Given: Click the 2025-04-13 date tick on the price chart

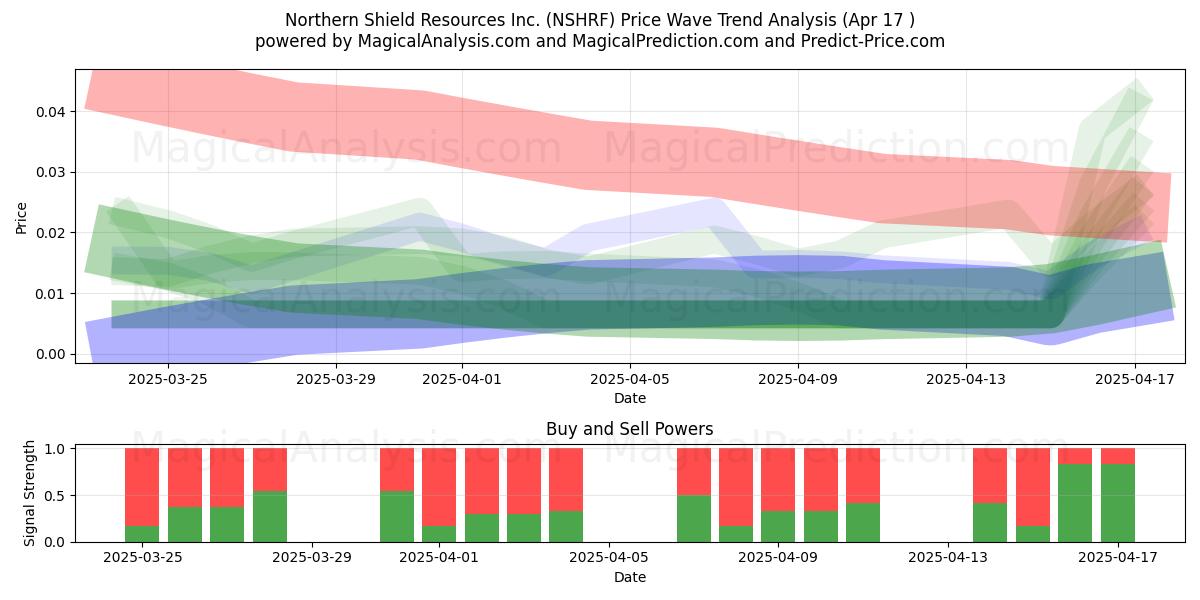Looking at the screenshot, I should pyautogui.click(x=966, y=379).
